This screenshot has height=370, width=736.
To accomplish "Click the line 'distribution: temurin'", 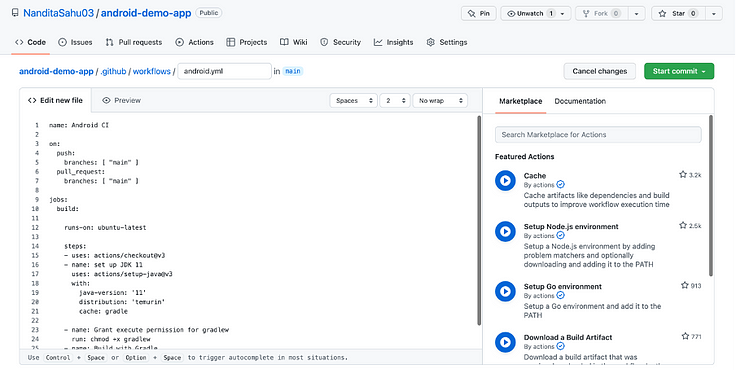I will [x=122, y=302].
